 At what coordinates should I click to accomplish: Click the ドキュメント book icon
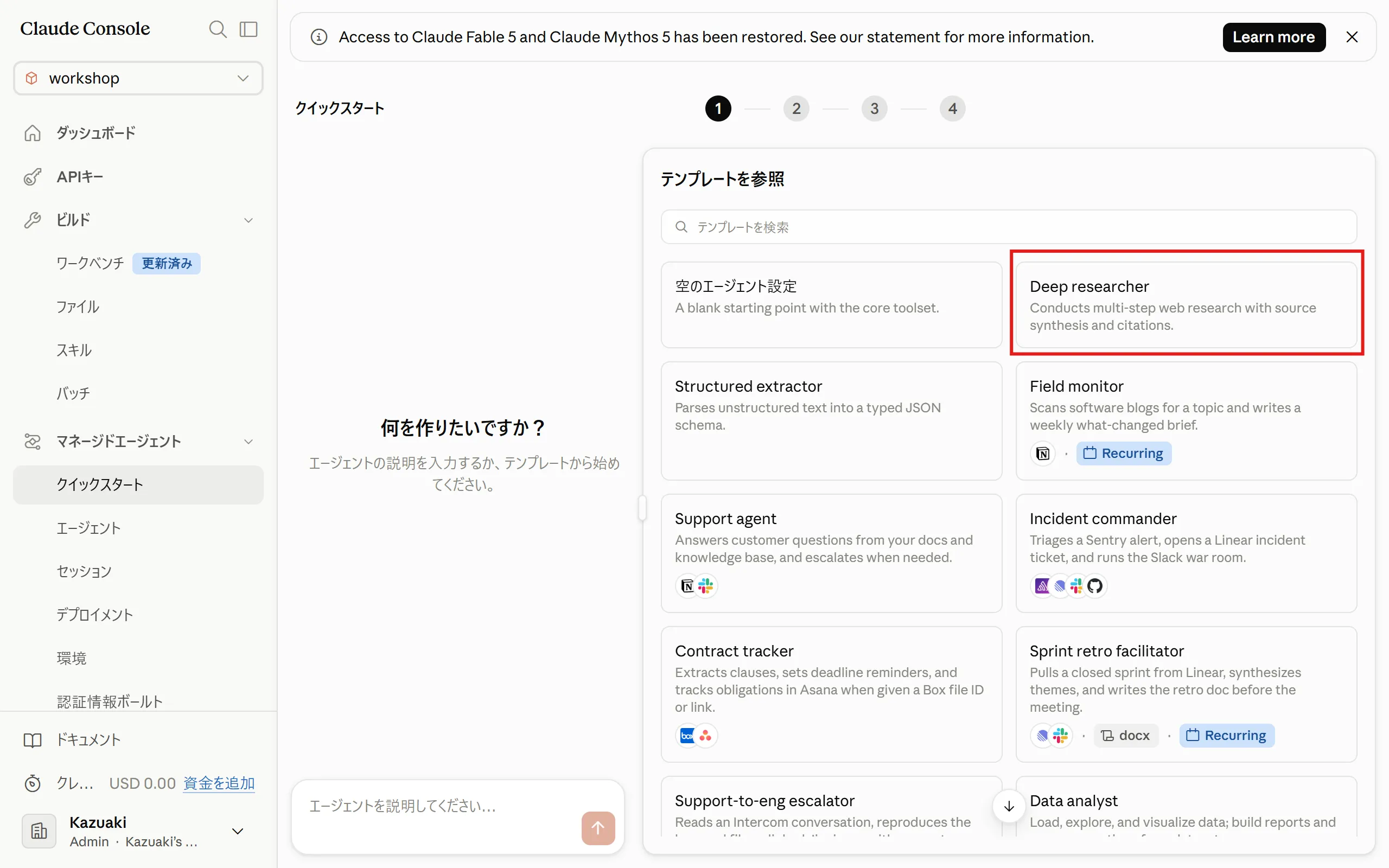click(33, 740)
